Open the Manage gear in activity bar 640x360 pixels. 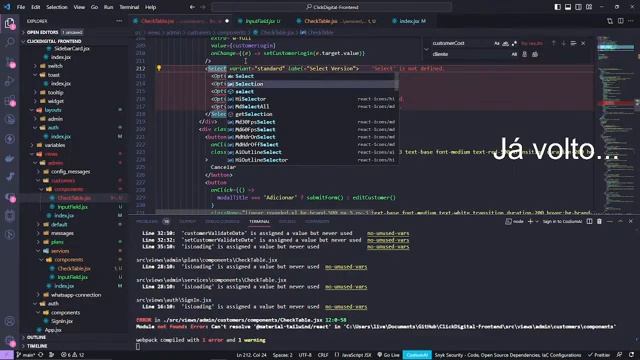(x=9, y=340)
